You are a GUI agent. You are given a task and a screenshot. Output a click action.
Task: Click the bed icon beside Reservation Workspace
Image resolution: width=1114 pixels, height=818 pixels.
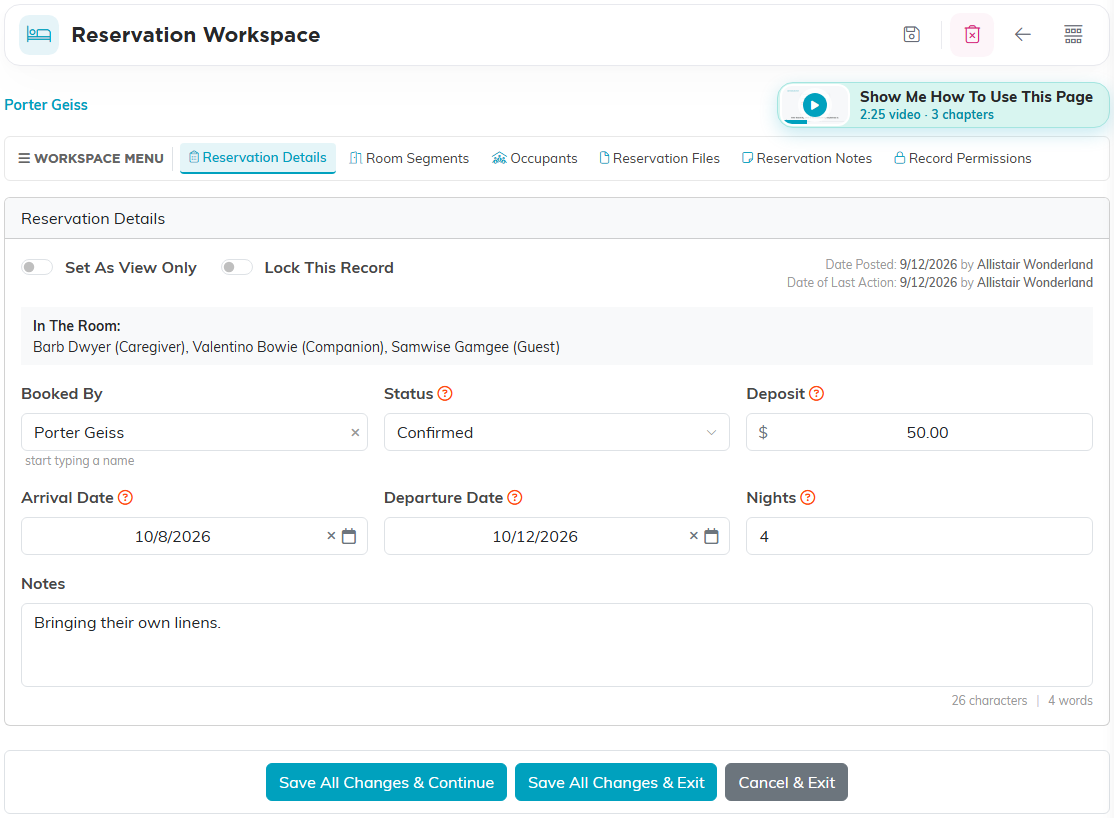(x=39, y=35)
